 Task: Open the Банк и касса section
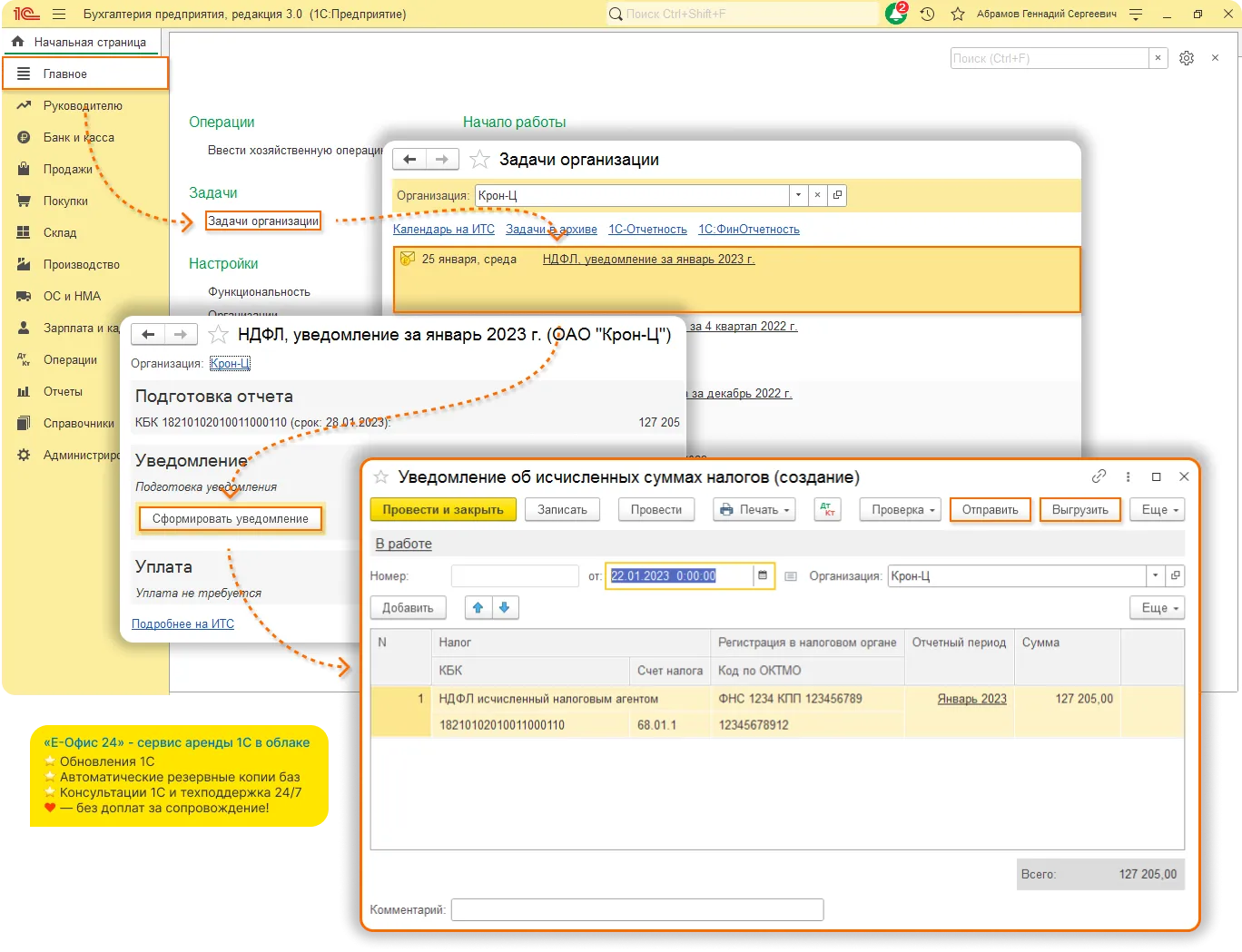coord(78,138)
